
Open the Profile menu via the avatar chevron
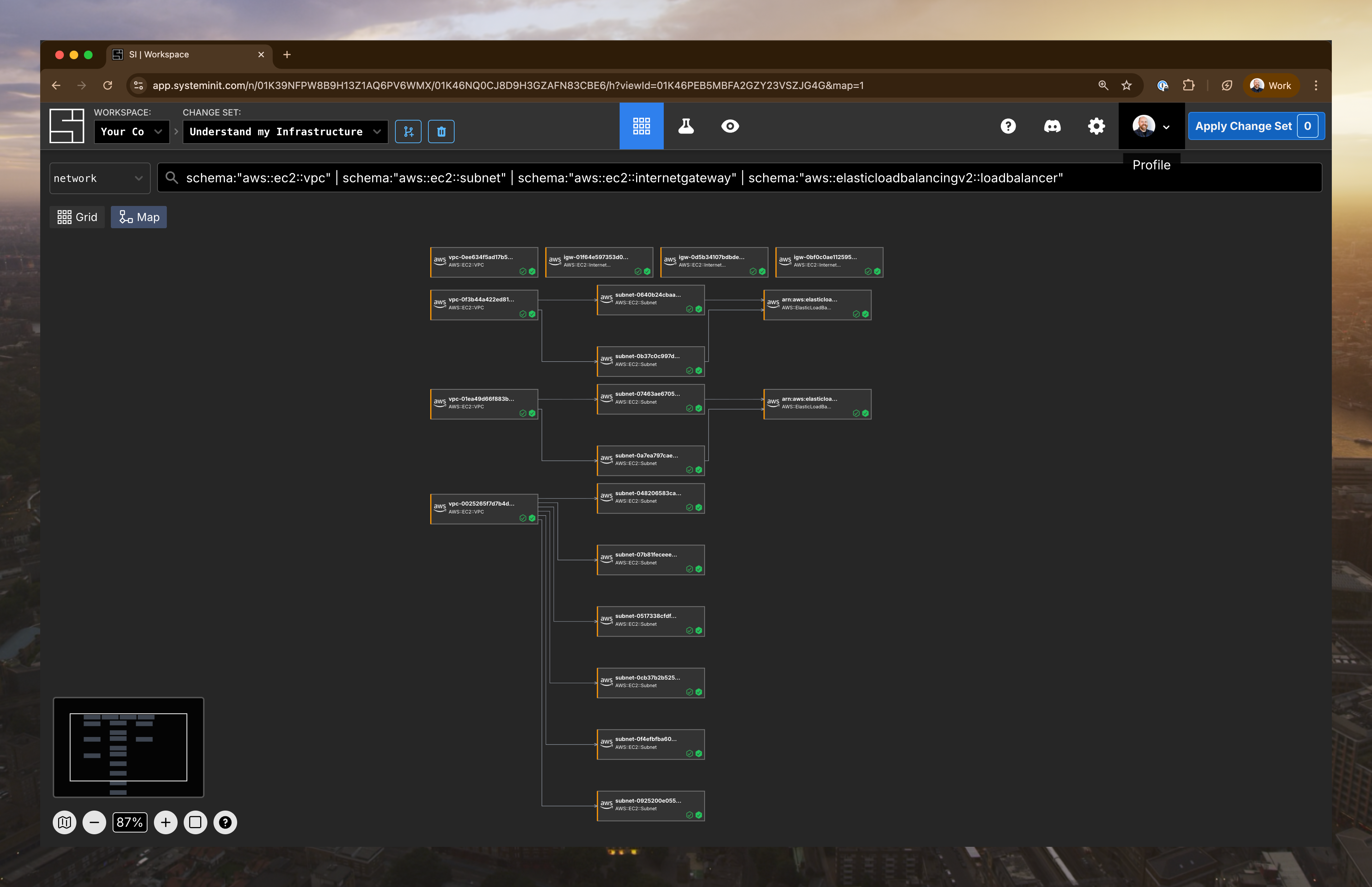pos(1167,127)
